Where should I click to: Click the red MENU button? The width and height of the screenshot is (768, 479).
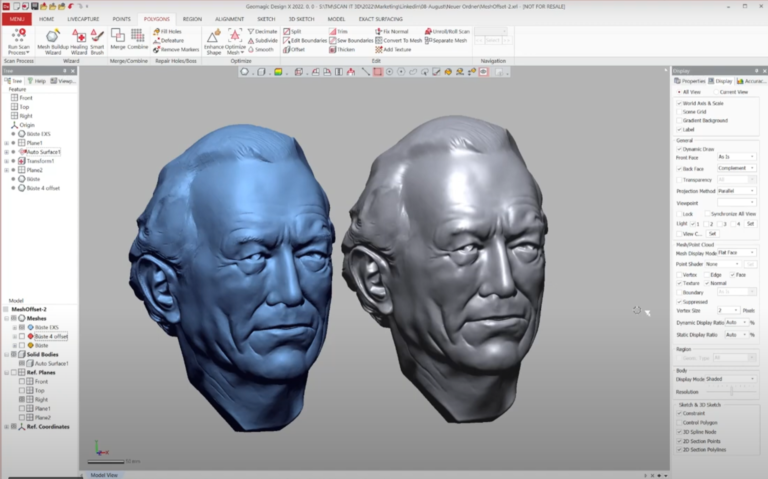pyautogui.click(x=17, y=19)
